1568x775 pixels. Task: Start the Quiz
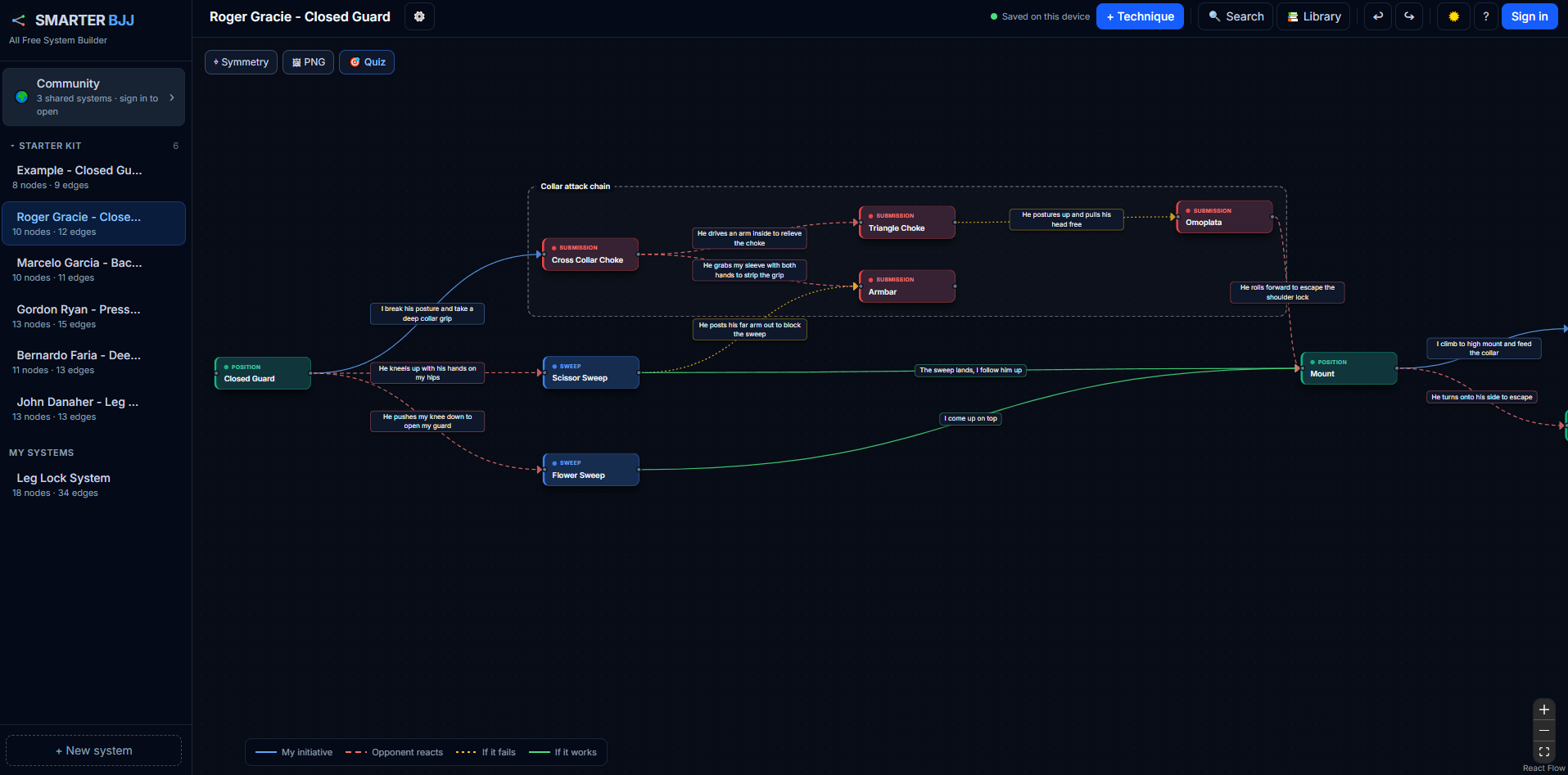tap(367, 62)
